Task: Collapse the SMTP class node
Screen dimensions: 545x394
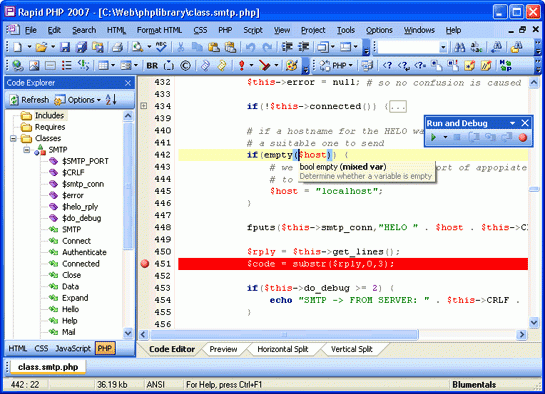Action: click(x=27, y=150)
